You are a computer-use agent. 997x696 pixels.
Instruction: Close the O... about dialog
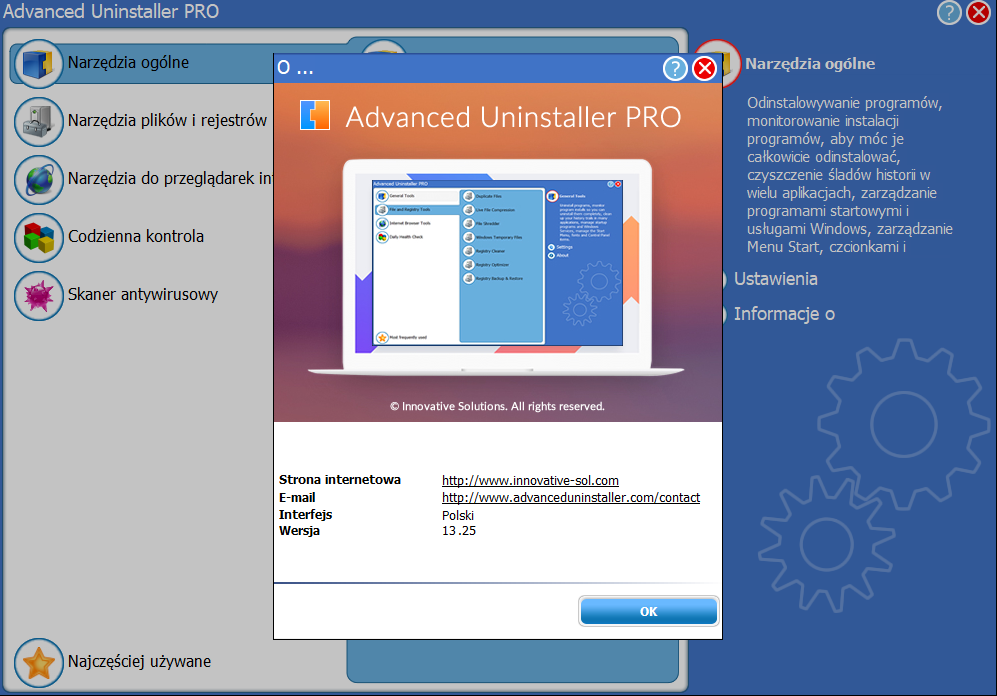(x=704, y=68)
